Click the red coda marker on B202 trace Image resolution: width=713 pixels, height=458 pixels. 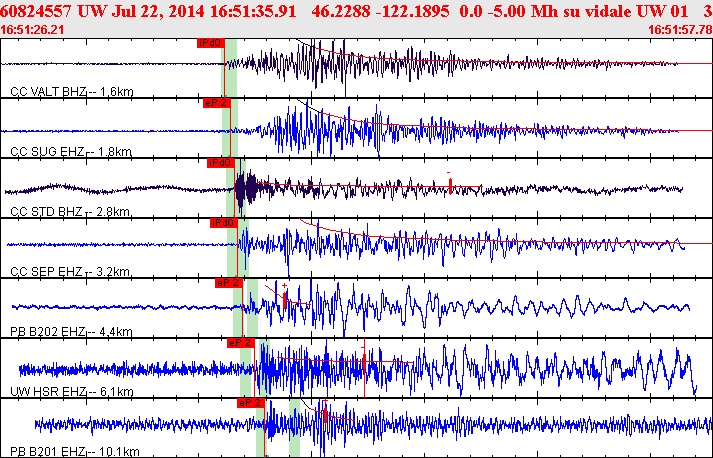pos(285,301)
